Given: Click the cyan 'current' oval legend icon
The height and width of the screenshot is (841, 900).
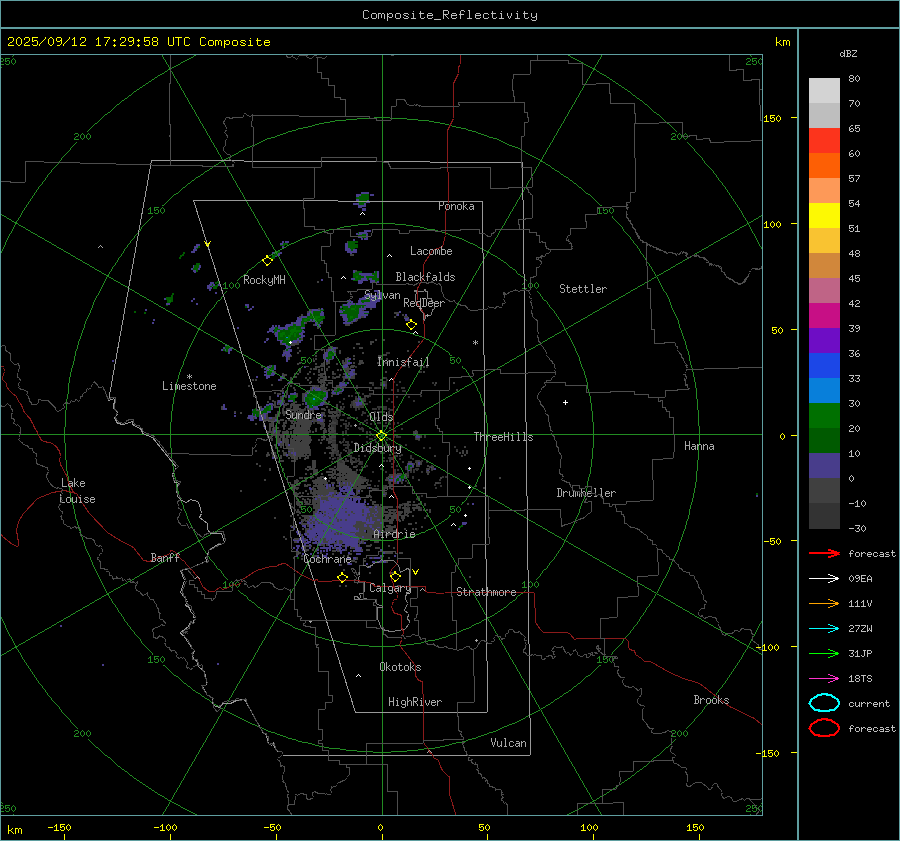Looking at the screenshot, I should click(x=824, y=703).
